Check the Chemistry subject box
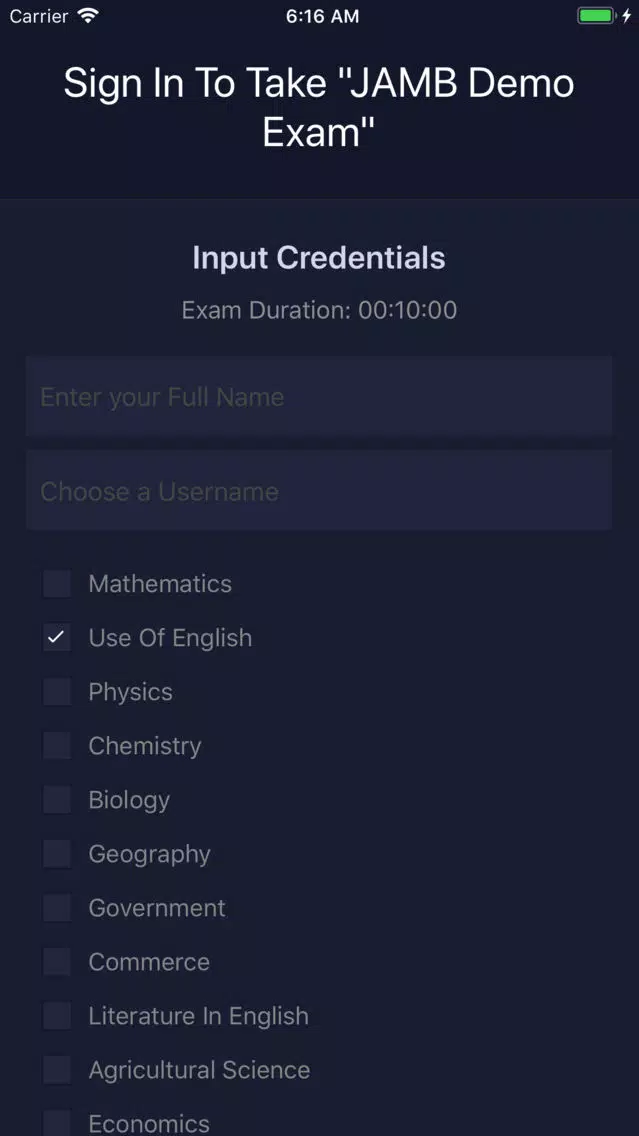 (57, 746)
